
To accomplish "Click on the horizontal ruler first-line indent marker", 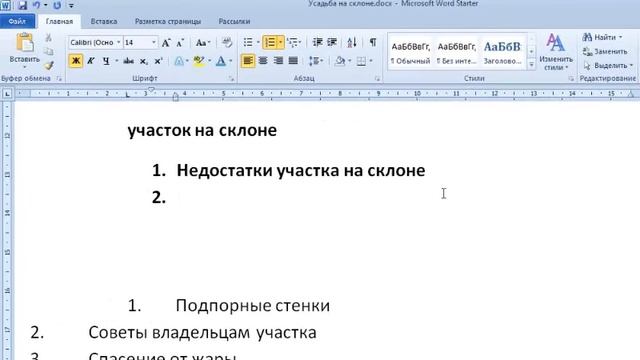I will (151, 90).
